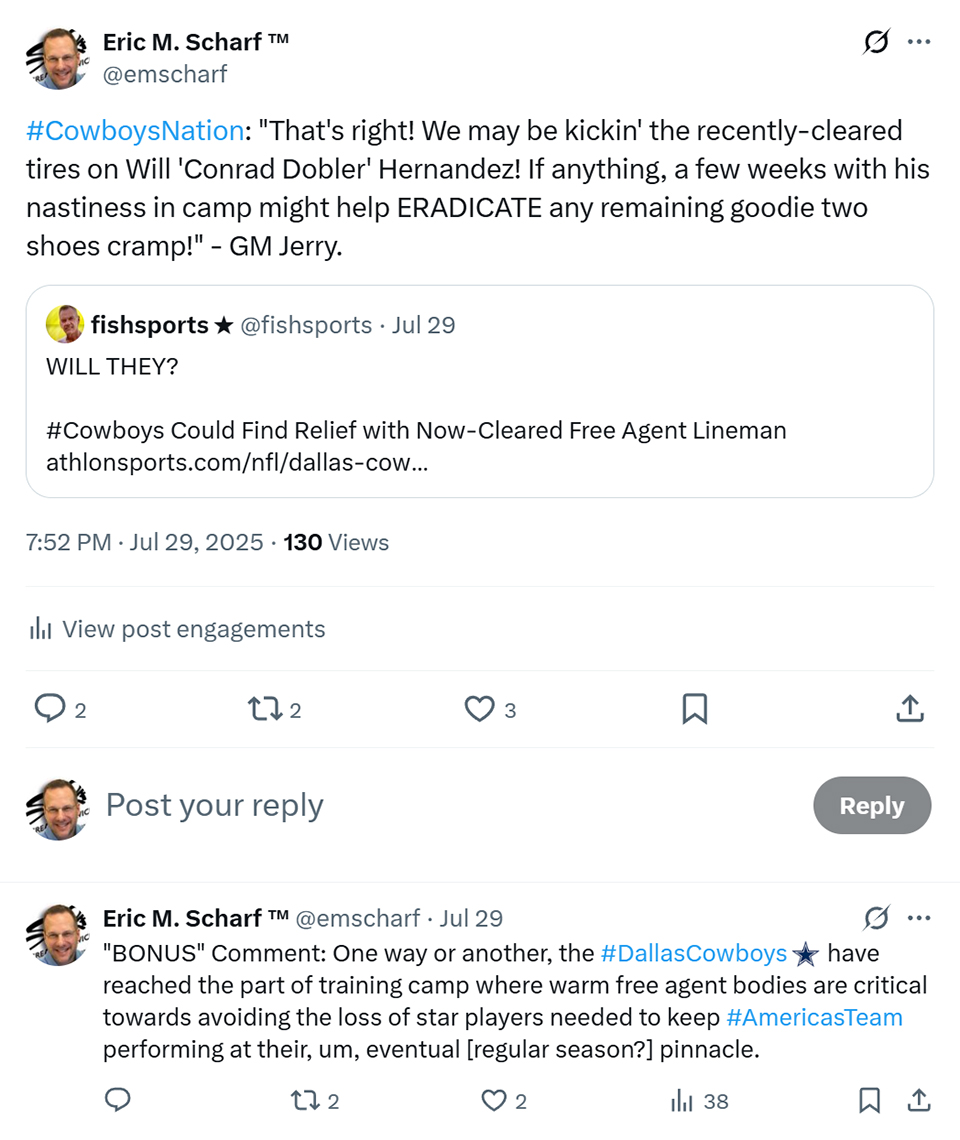Bookmark the BONUS comment reply
The width and height of the screenshot is (960, 1140).
click(869, 1101)
